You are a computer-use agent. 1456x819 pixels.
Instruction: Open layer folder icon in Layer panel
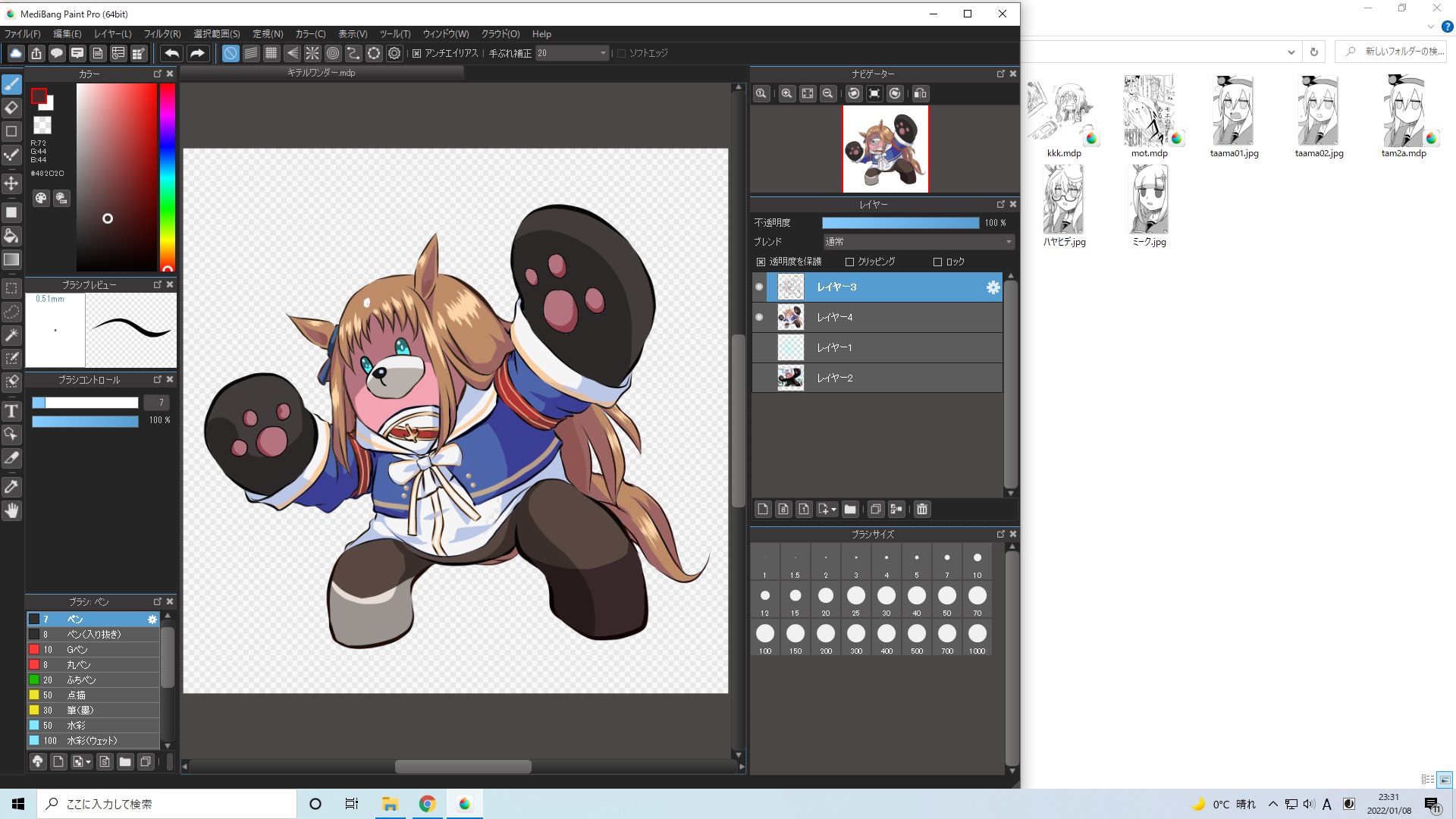coord(850,510)
